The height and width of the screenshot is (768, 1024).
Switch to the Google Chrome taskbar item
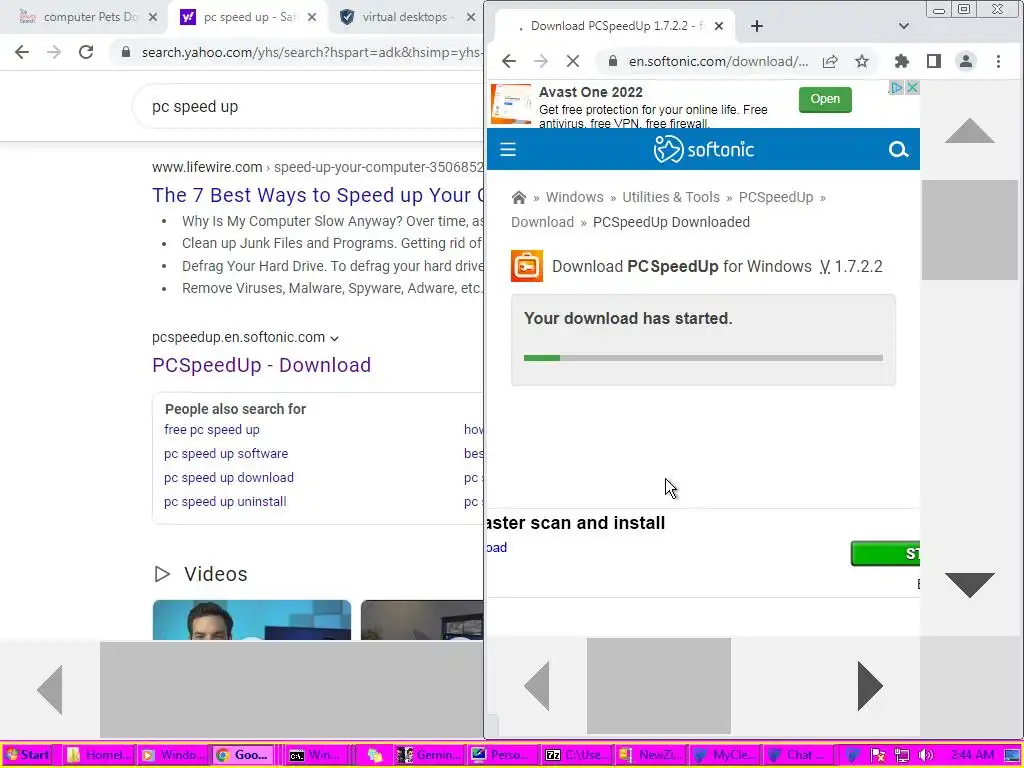click(242, 755)
